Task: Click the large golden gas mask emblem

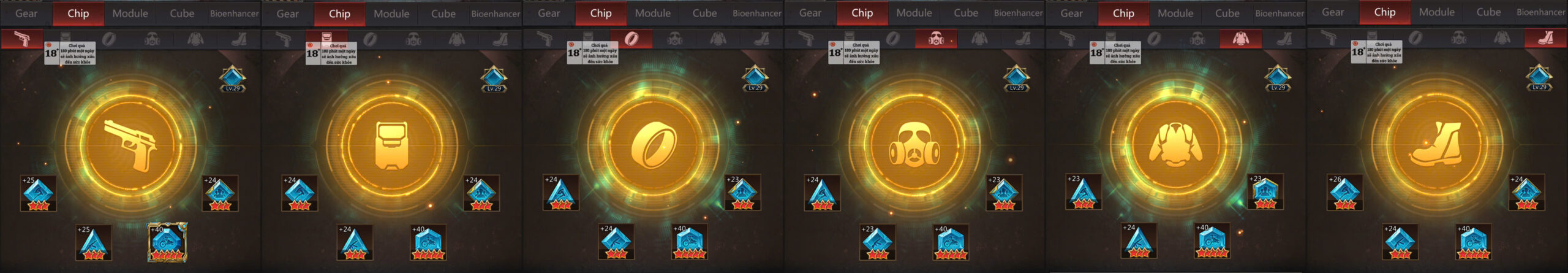Action: [914, 145]
